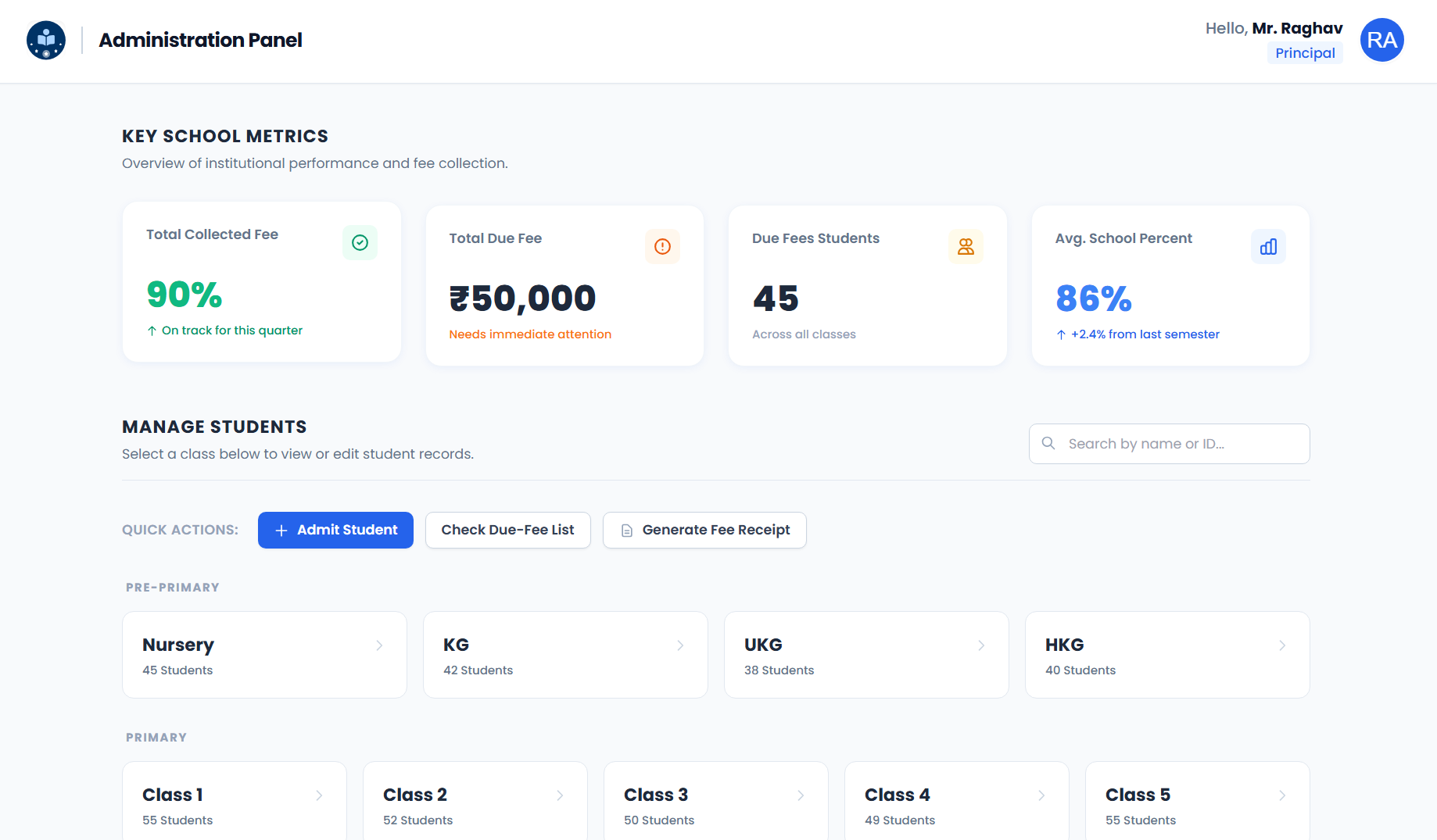Image resolution: width=1437 pixels, height=840 pixels.
Task: Click the plus icon inside Admit Student button
Action: [281, 530]
